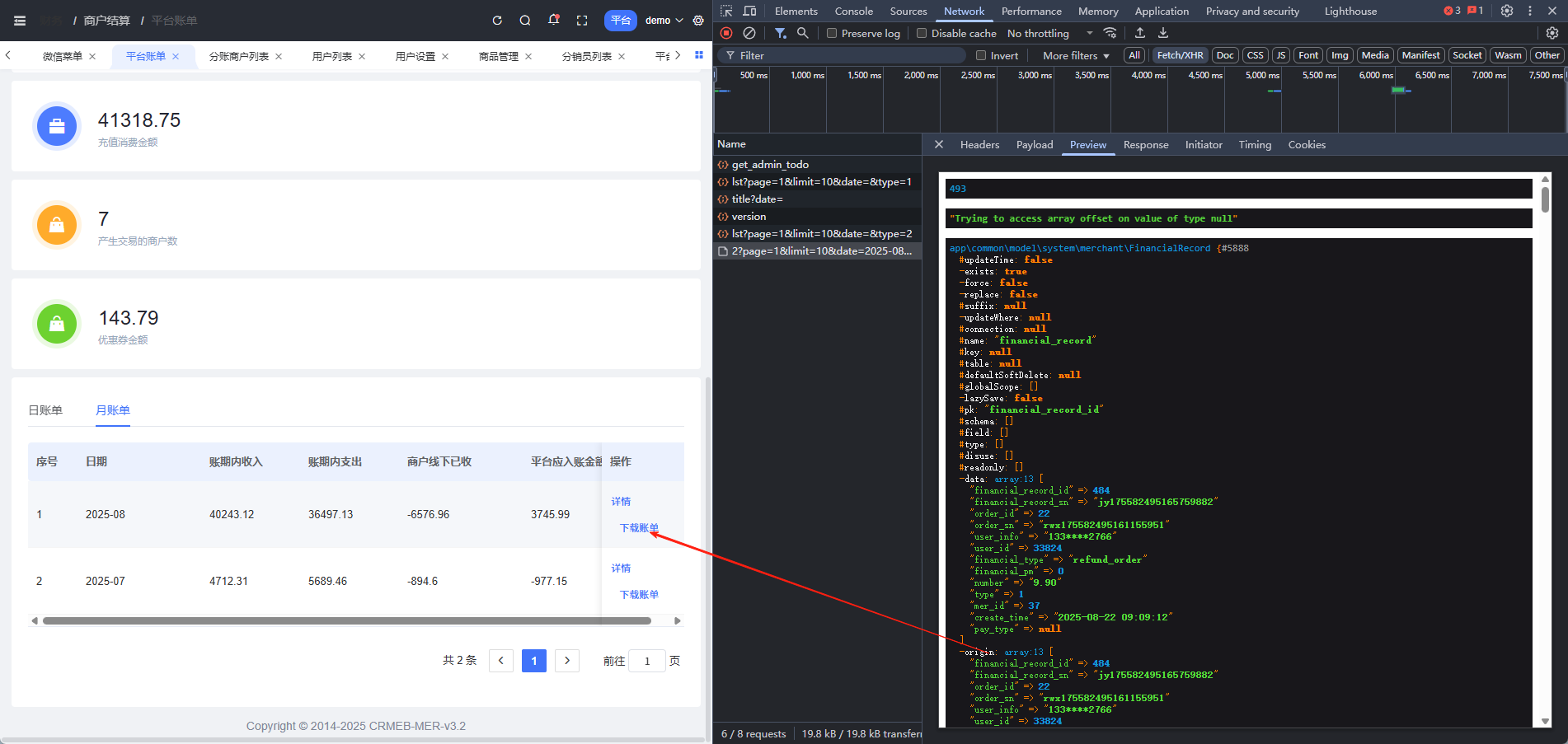Open the Payload tab
The width and height of the screenshot is (1568, 744).
pos(1035,144)
